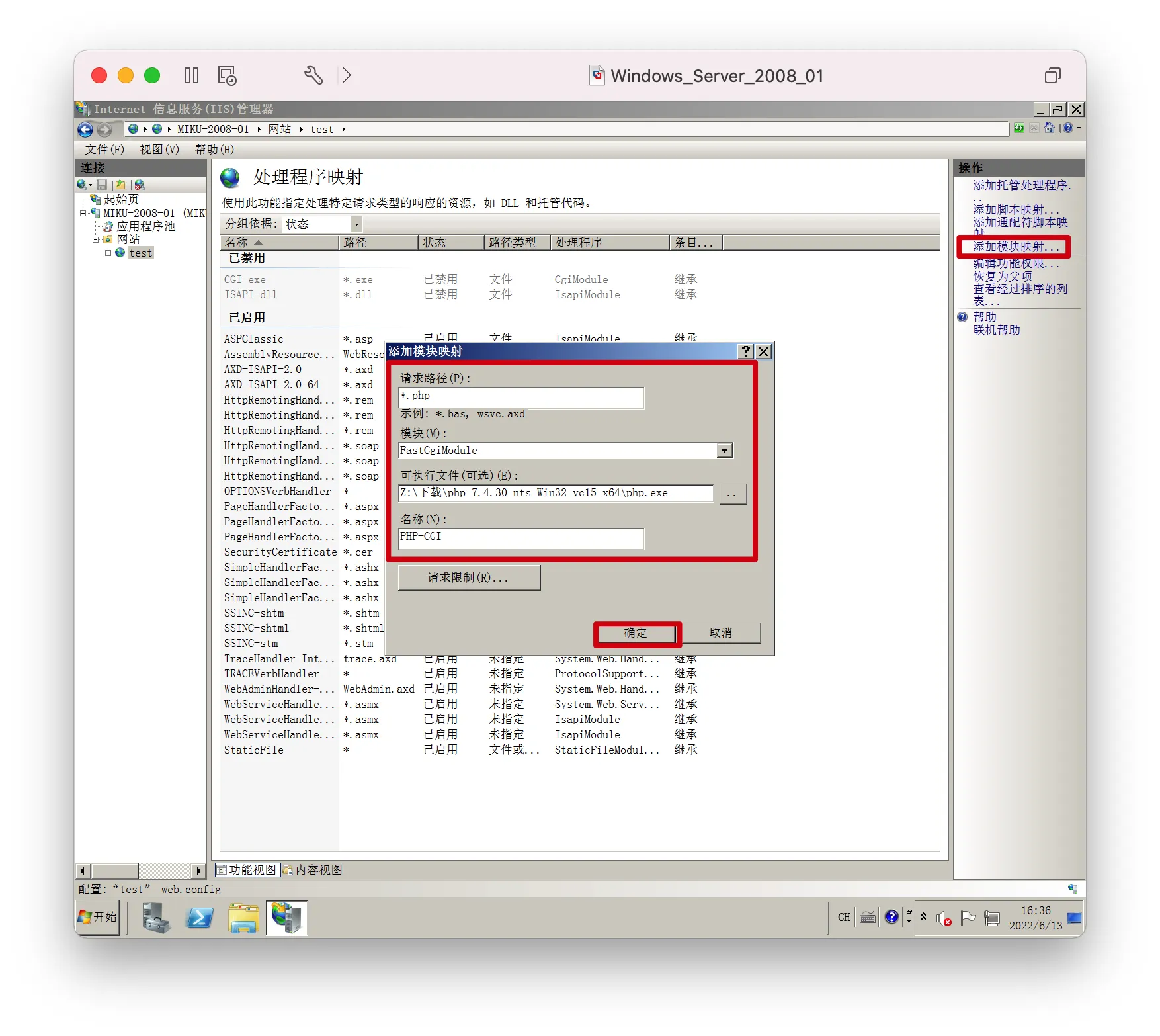This screenshot has width=1160, height=1036.
Task: Open the help dropdown arrow in address toolbar
Action: click(1079, 128)
